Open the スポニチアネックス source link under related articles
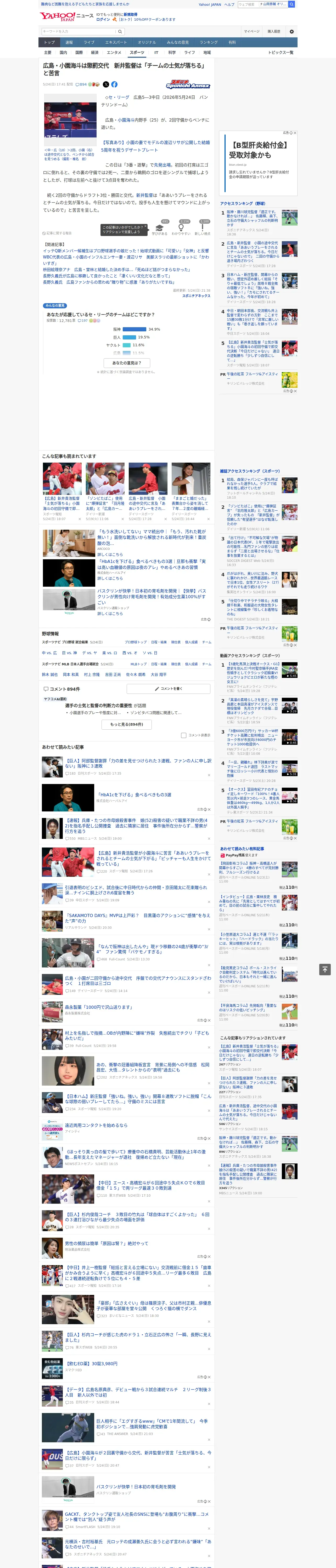Viewport: 336px width, 1568px height. pos(196,296)
